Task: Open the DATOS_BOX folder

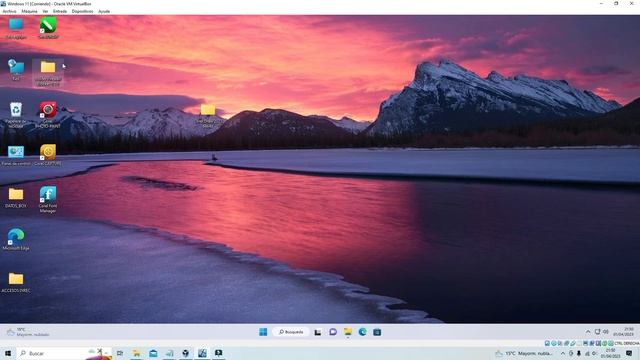Action: click(16, 198)
